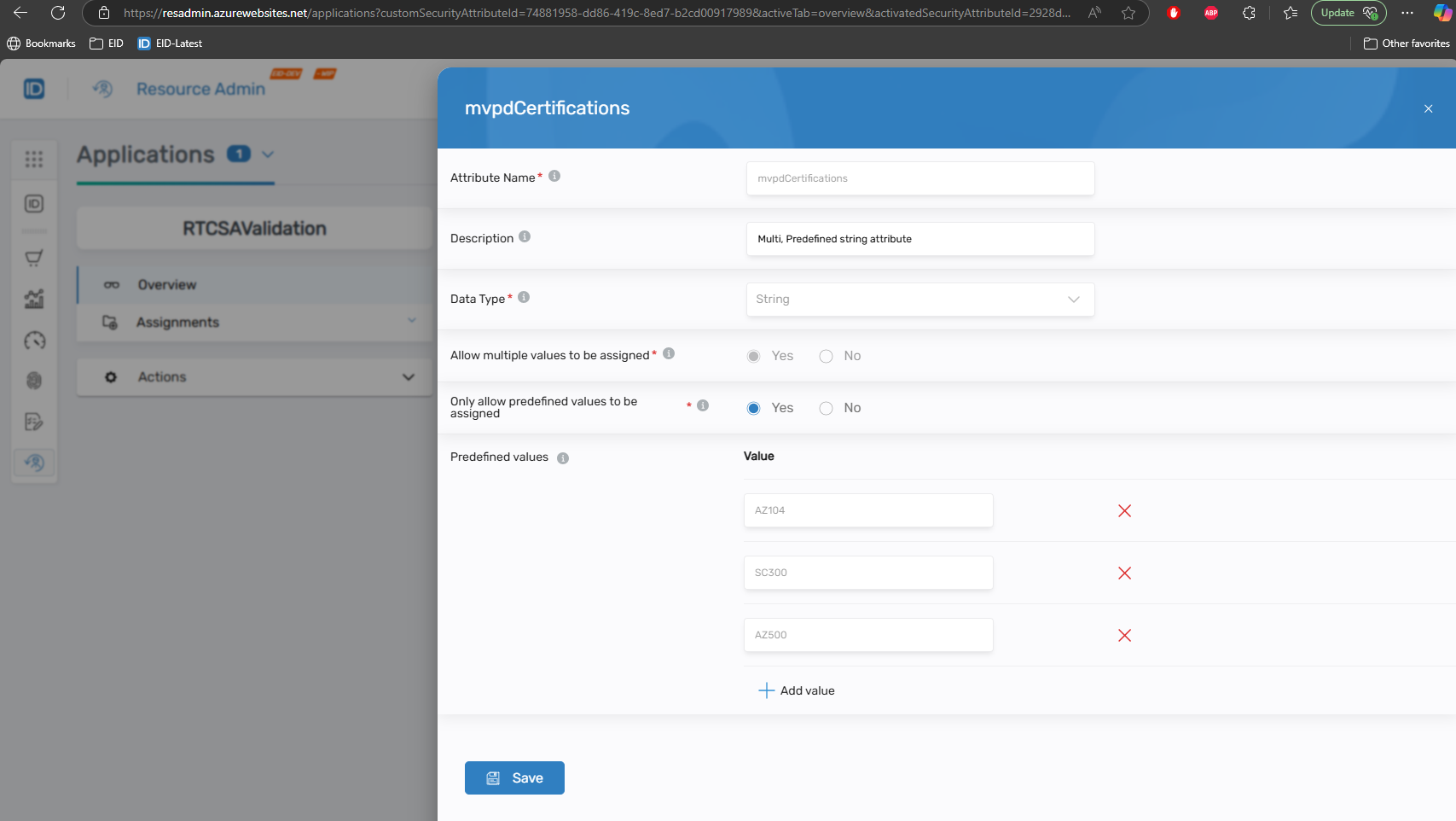1456x821 pixels.
Task: Select the ID badge icon in the sidebar
Action: [34, 204]
